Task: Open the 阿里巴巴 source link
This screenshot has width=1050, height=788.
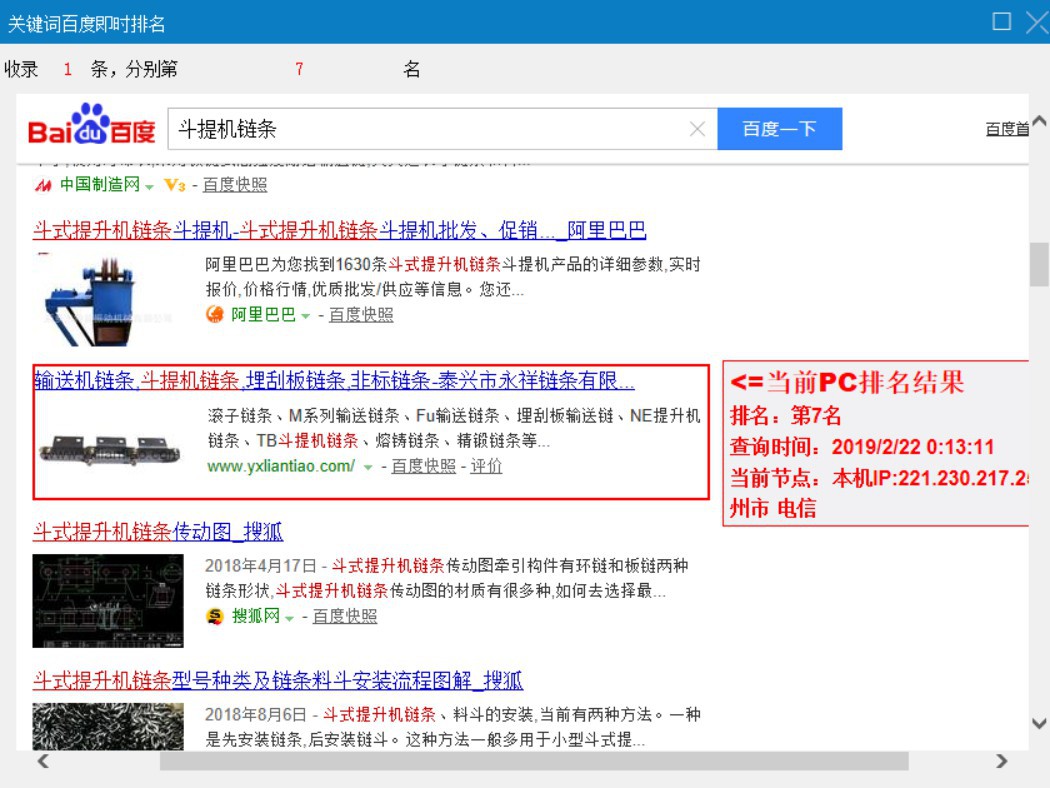Action: (263, 314)
